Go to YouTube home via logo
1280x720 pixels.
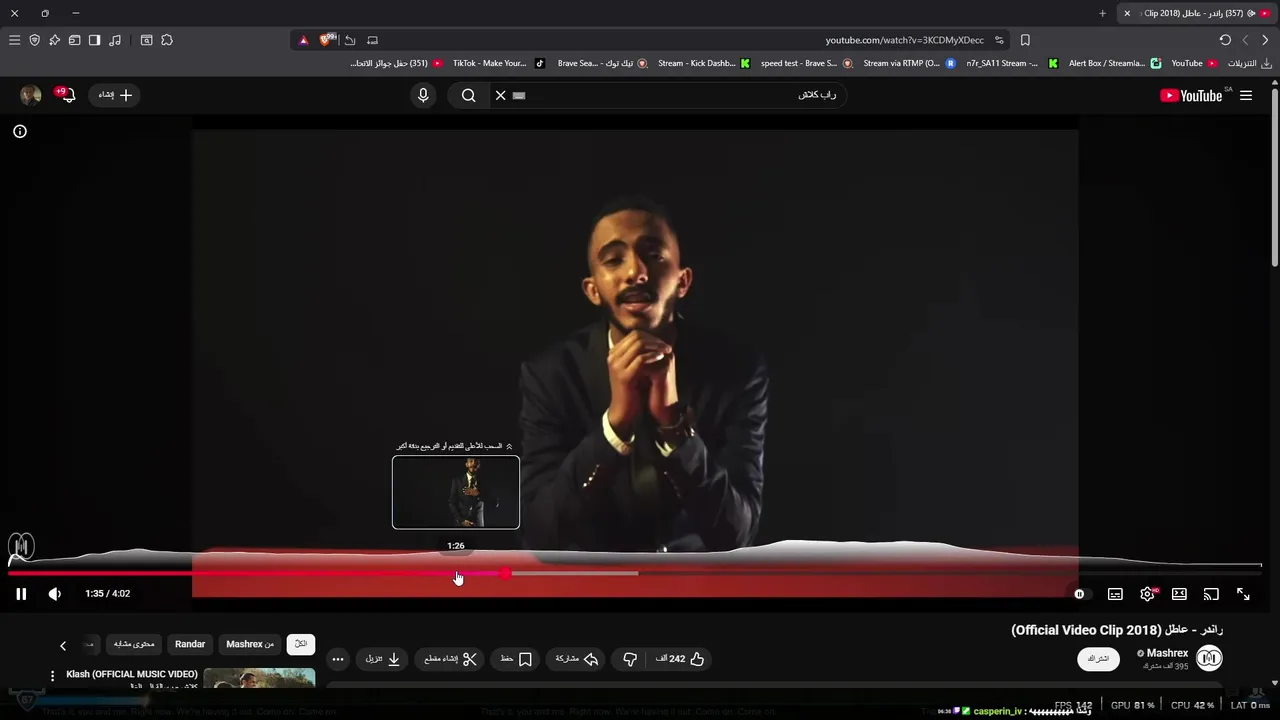coord(1191,95)
